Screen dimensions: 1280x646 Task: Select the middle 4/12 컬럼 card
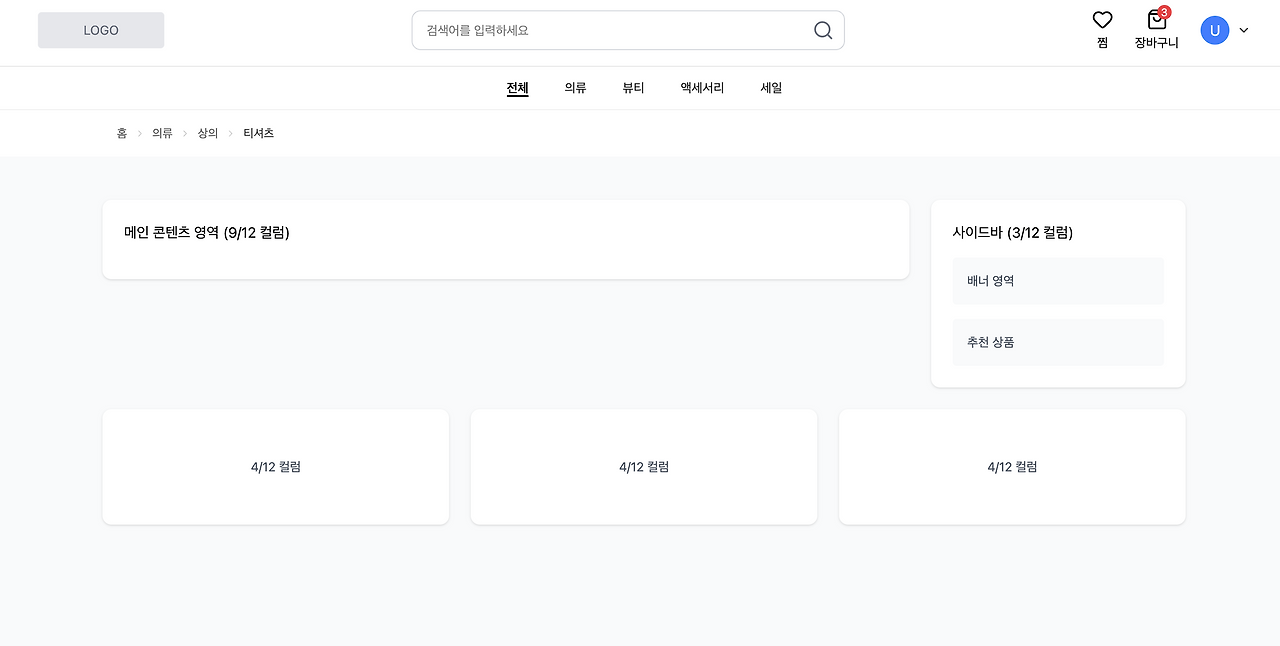pyautogui.click(x=643, y=466)
